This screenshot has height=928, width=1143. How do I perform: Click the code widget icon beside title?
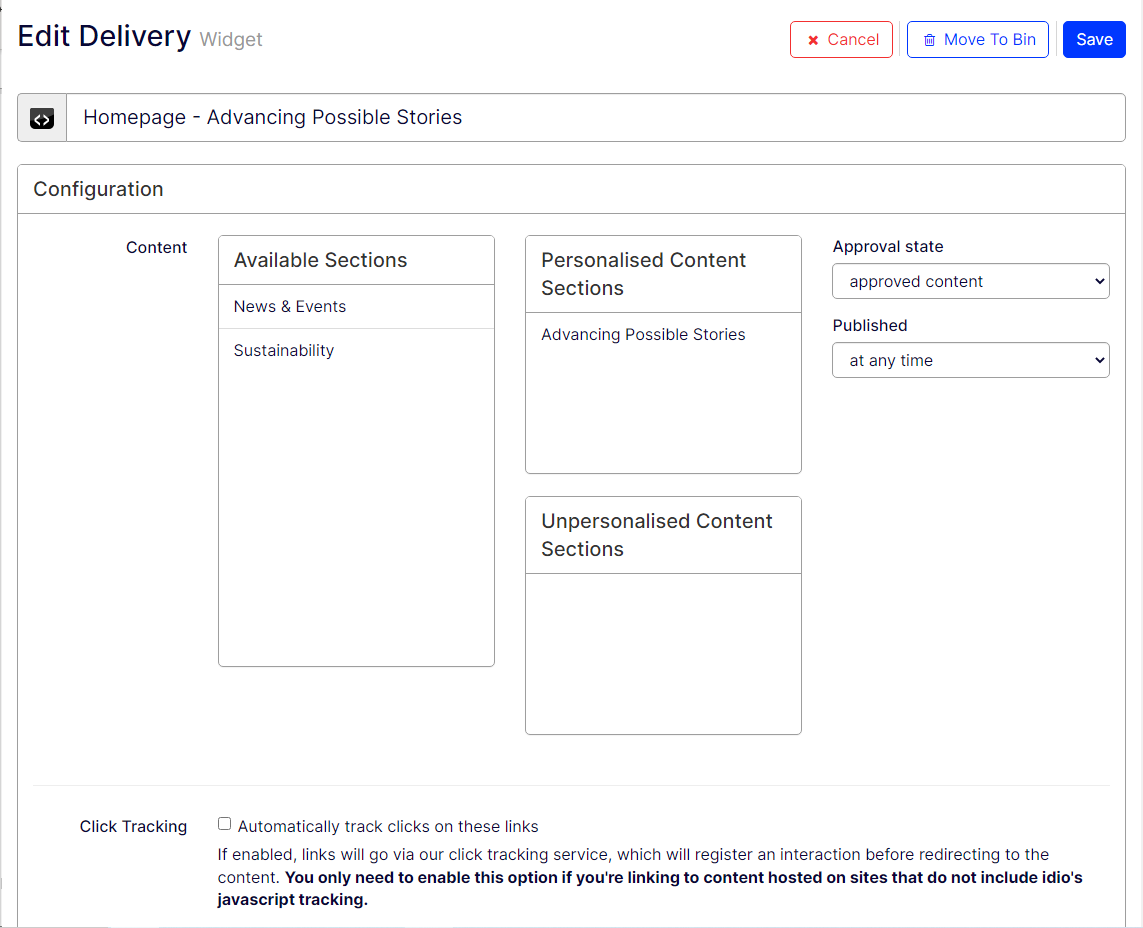[42, 119]
